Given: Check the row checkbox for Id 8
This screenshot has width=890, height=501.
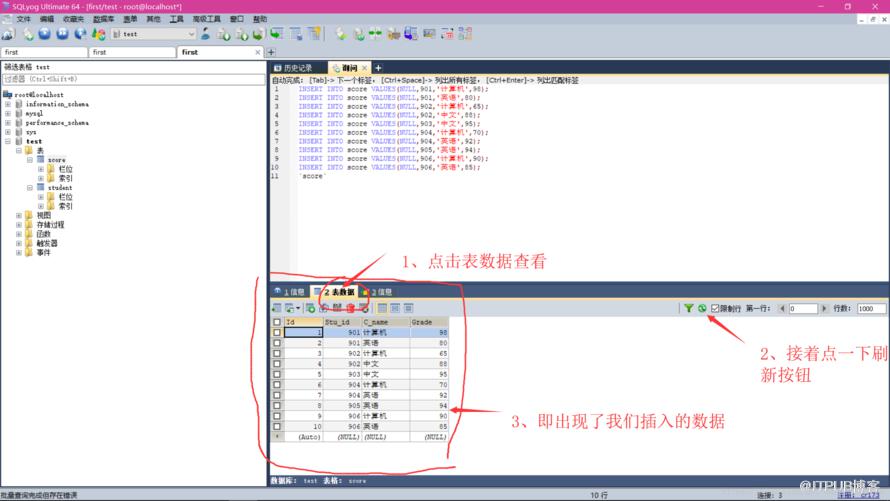Looking at the screenshot, I should click(277, 406).
